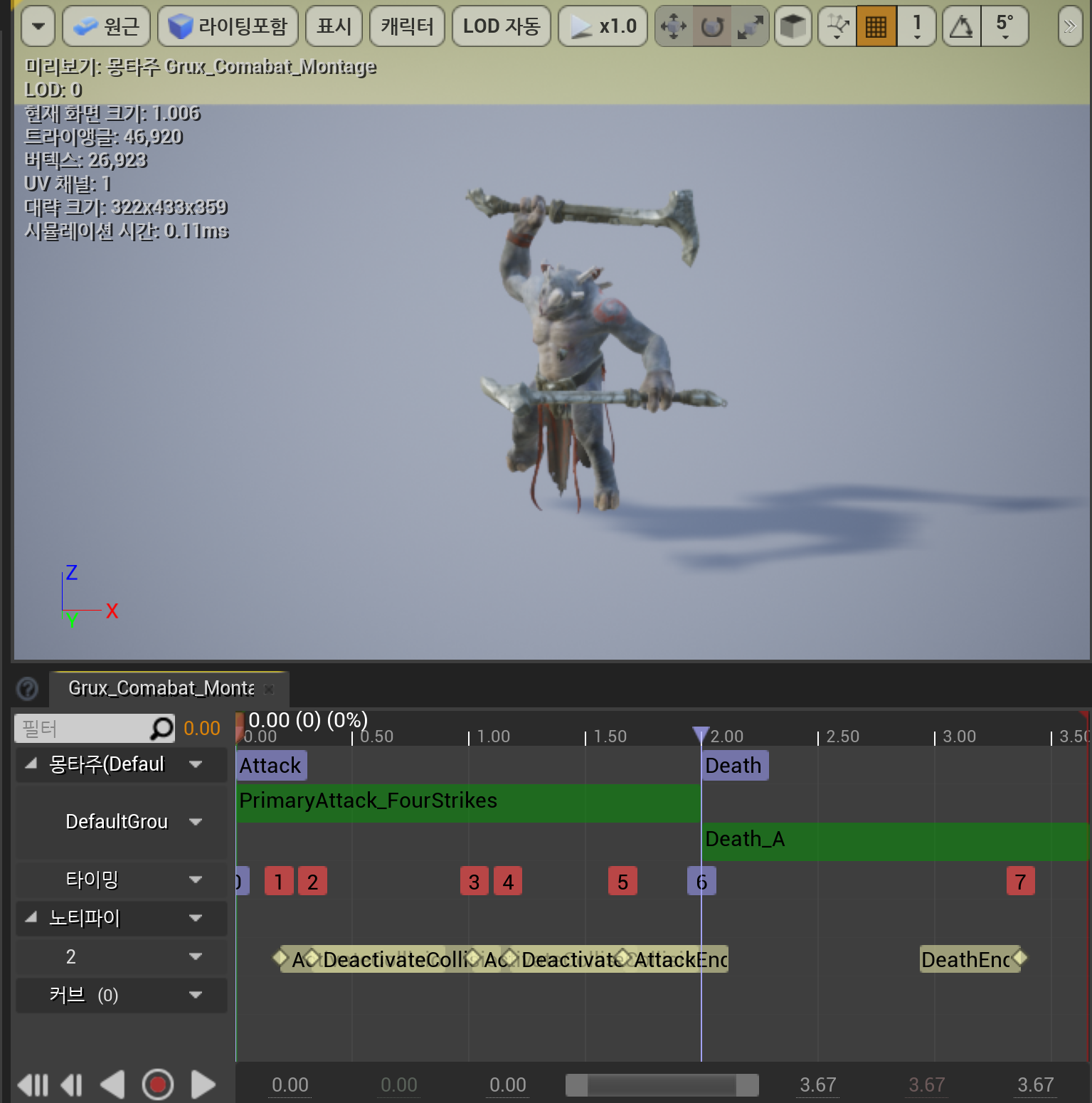Open the x1.0 playback speed control

tap(603, 26)
